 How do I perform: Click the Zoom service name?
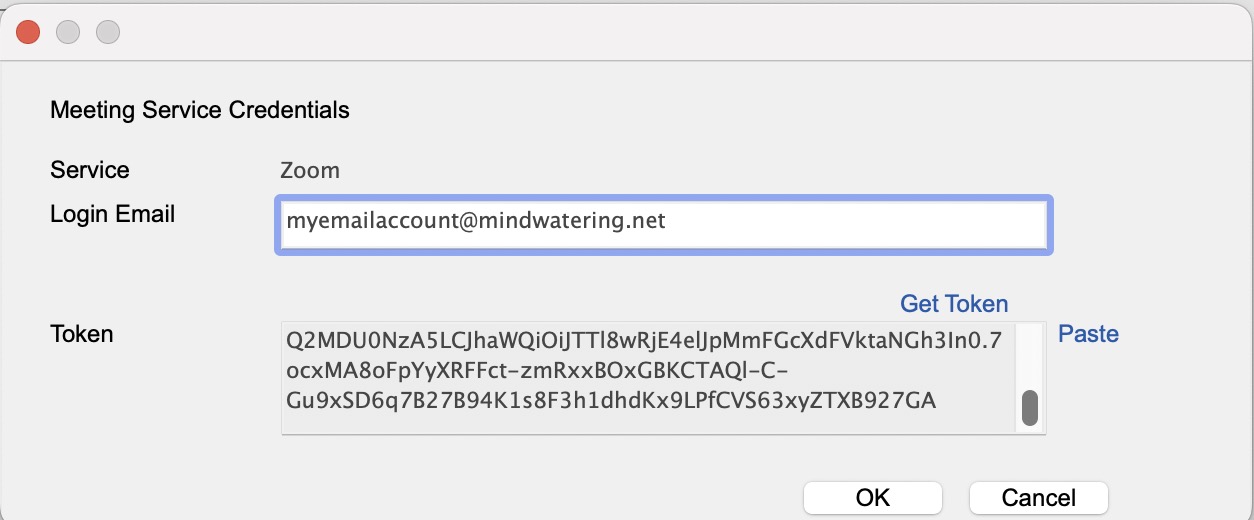click(310, 170)
